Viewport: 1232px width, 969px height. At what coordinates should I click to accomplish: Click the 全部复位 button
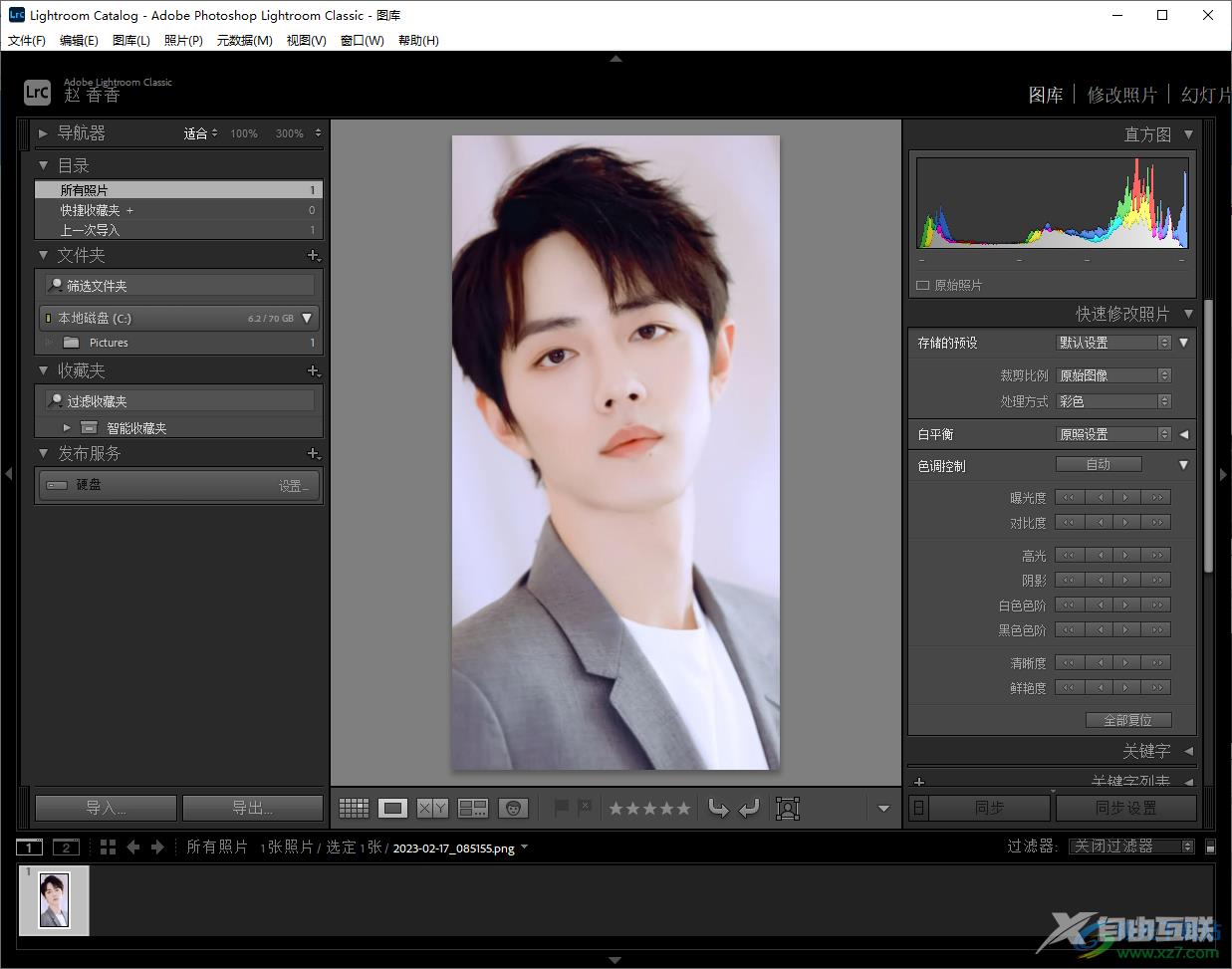(x=1127, y=720)
